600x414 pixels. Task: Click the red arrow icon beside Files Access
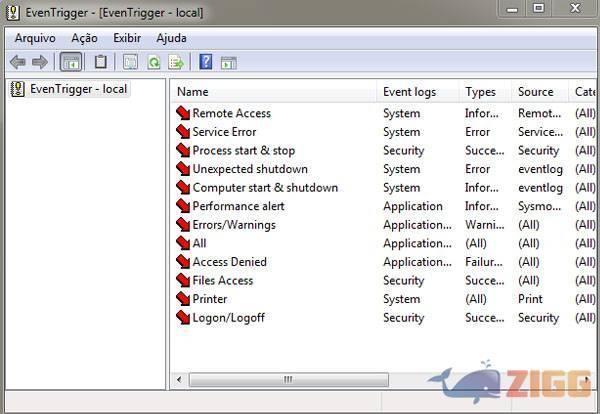click(x=183, y=280)
